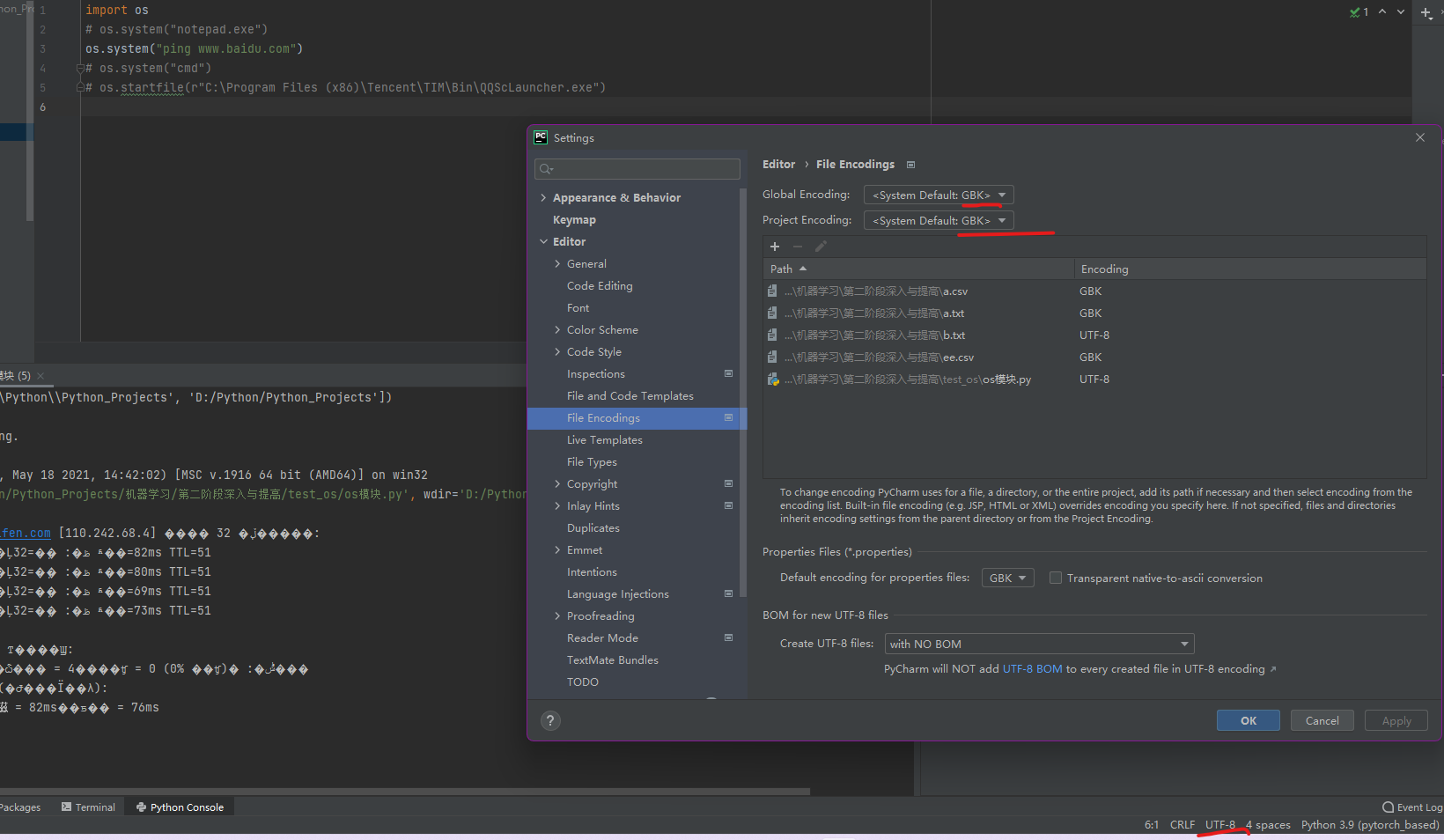The height and width of the screenshot is (840, 1444).
Task: Select Live Templates settings
Action: click(605, 439)
